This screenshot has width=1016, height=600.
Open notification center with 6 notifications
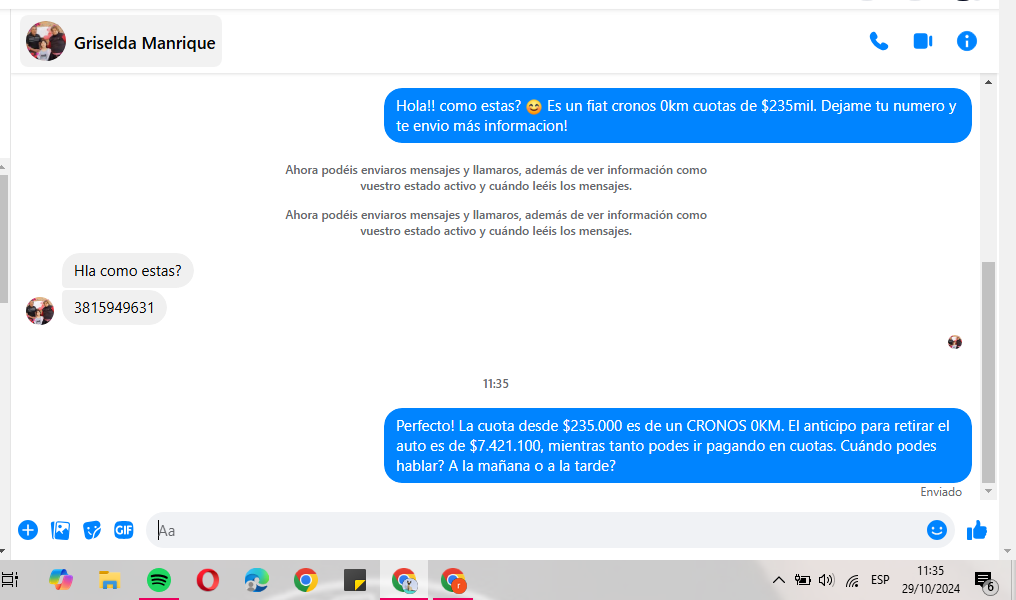click(986, 581)
